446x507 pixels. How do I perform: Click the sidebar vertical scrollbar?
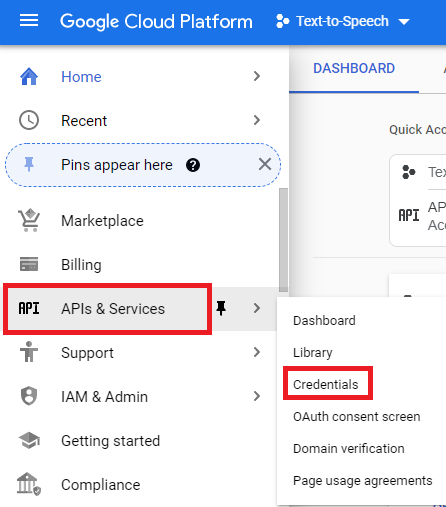coord(283,240)
